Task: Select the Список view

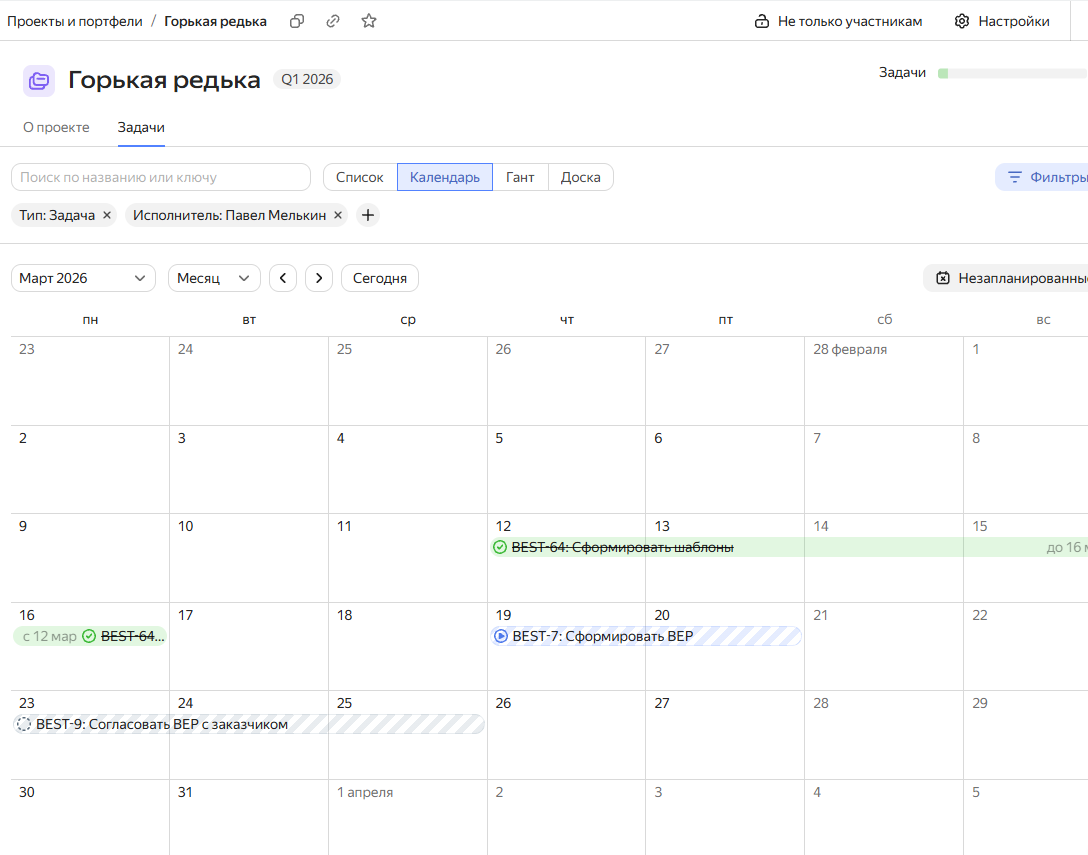Action: pyautogui.click(x=360, y=177)
